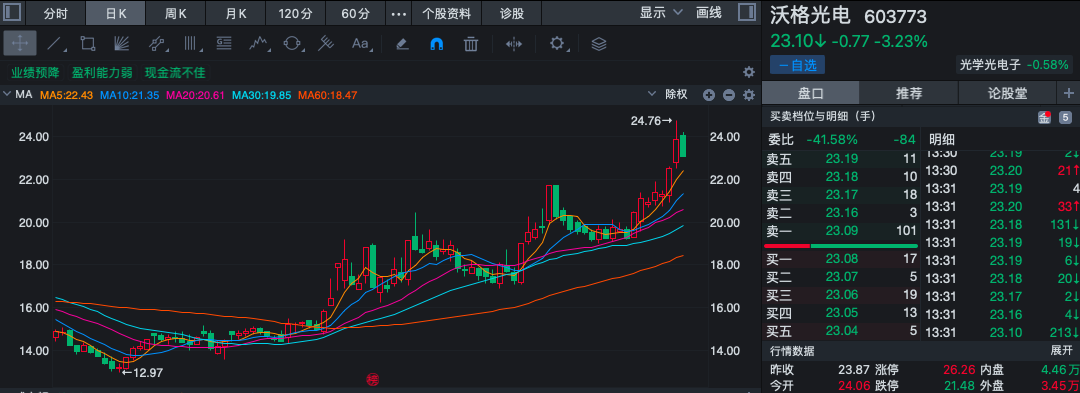The image size is (1080, 393).
Task: Click the MA60:18.47 indicator value
Action: [x=328, y=95]
